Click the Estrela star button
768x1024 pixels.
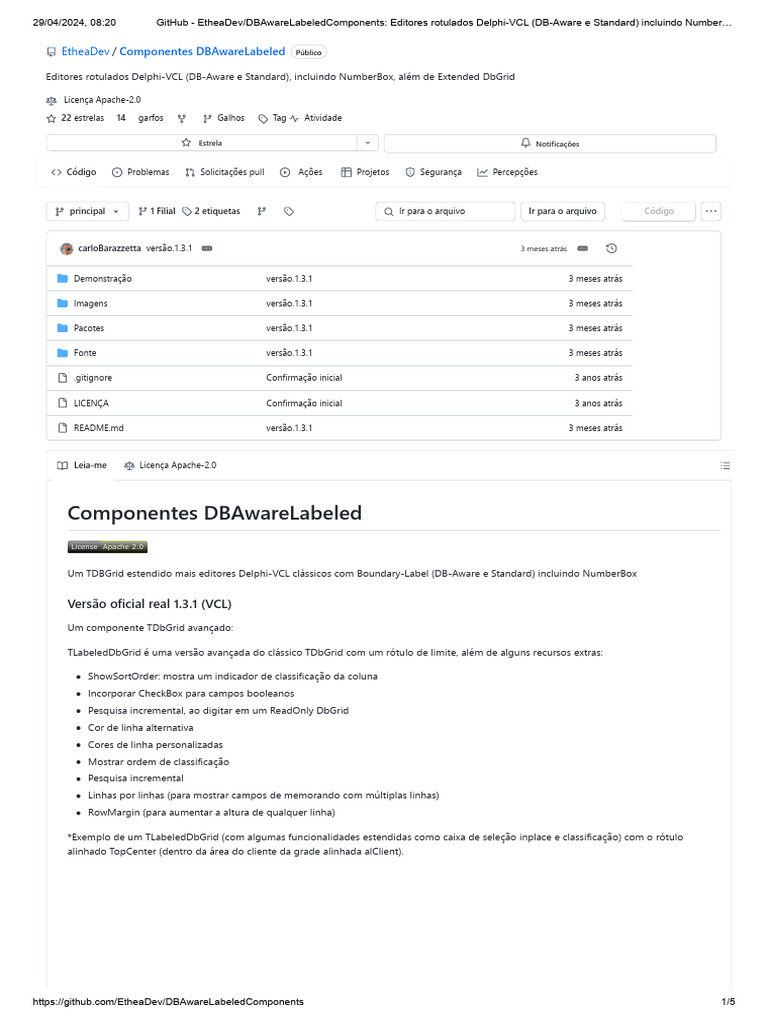coord(202,143)
